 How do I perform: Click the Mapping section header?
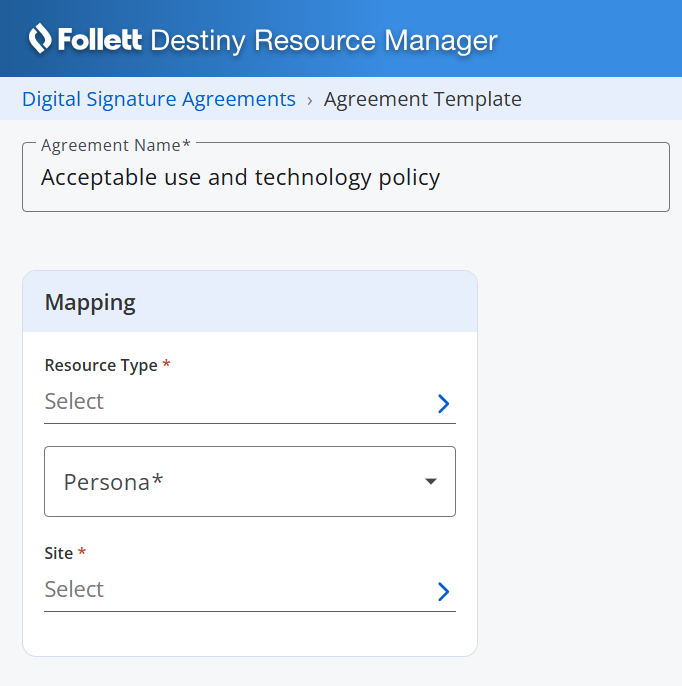250,301
